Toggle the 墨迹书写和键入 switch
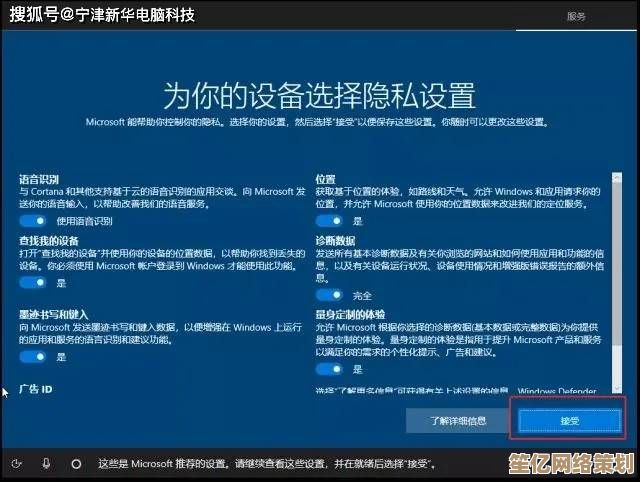 [x=33, y=357]
